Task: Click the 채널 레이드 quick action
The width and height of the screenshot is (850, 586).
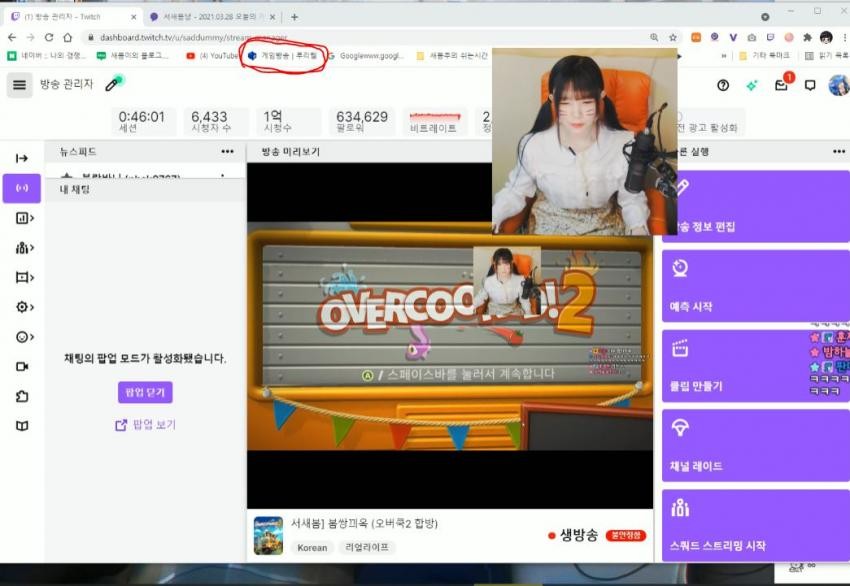Action: click(x=756, y=446)
